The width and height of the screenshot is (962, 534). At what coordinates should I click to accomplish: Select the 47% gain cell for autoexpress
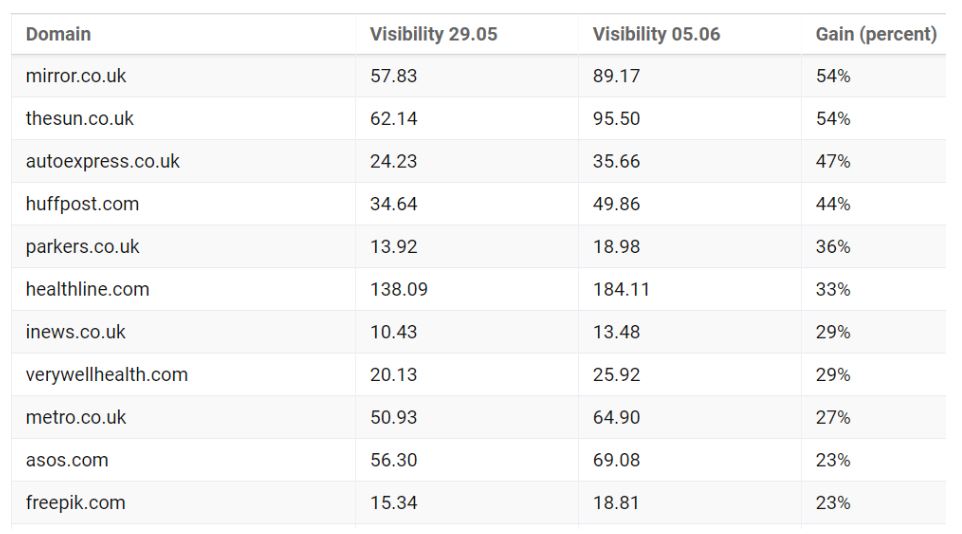(x=833, y=161)
